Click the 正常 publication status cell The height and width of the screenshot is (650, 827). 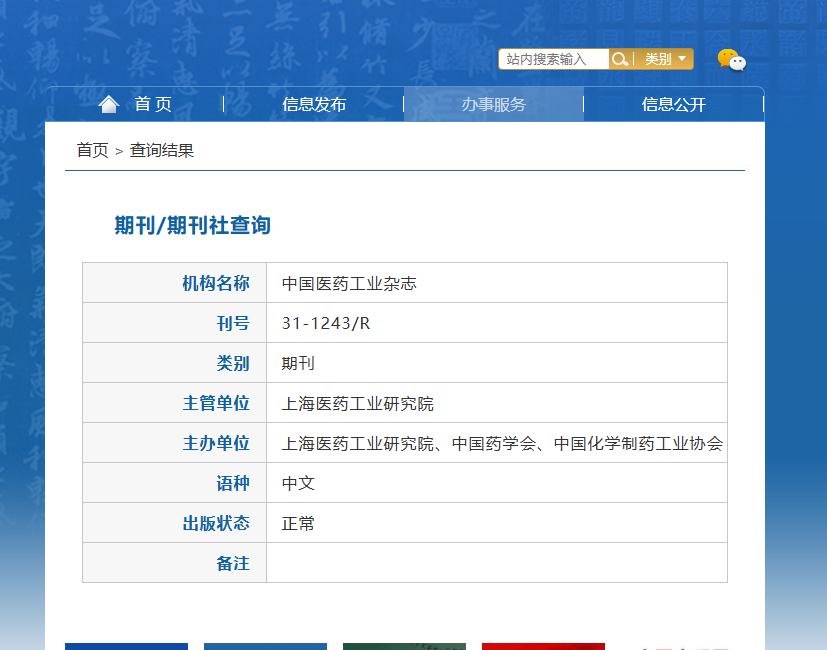click(497, 523)
